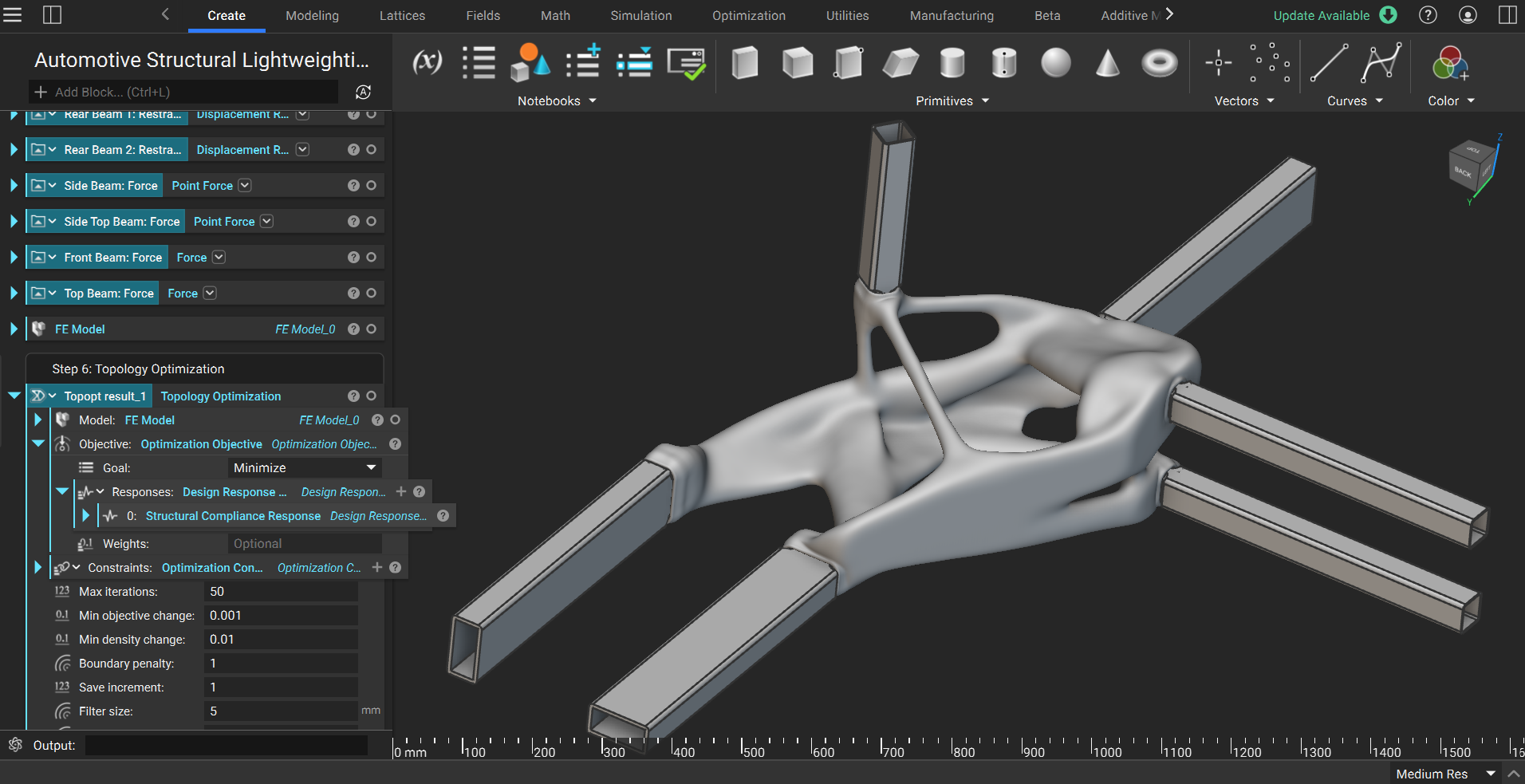Click the Update Available link
The width and height of the screenshot is (1525, 784).
[1322, 15]
